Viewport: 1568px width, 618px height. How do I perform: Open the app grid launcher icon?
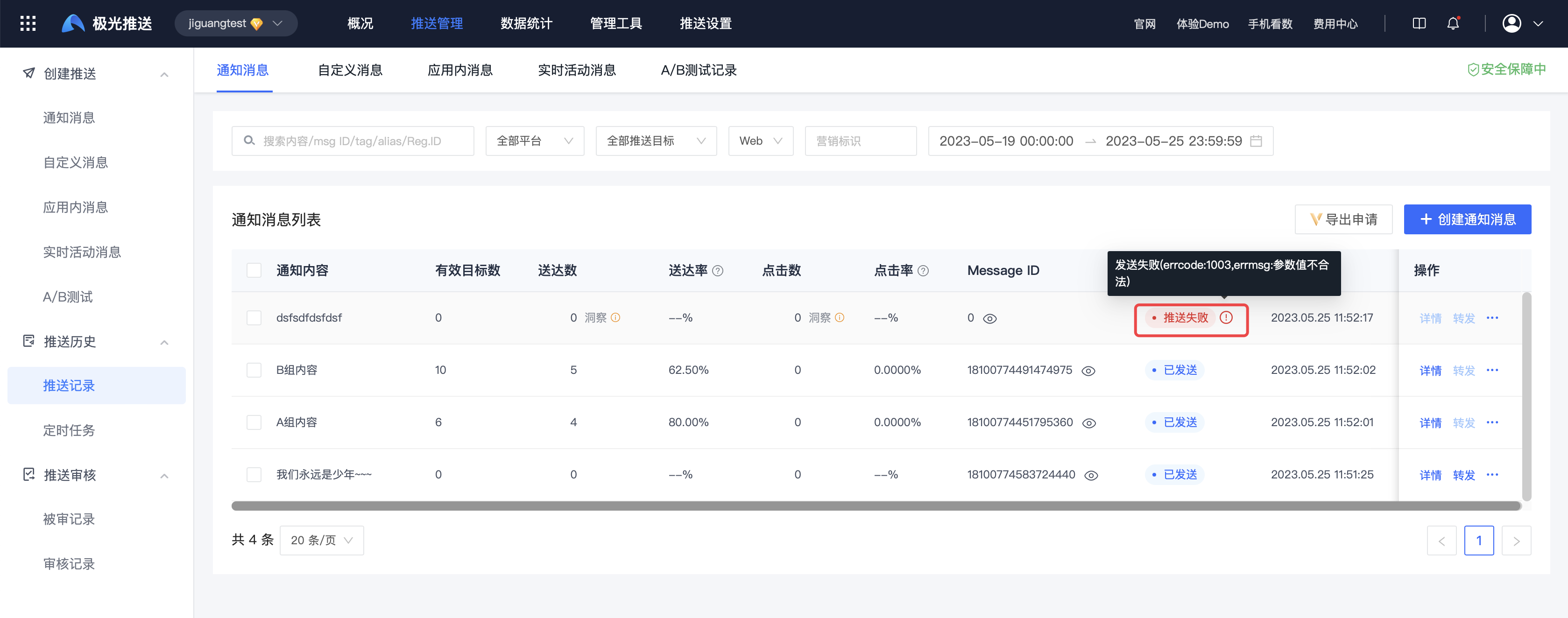(28, 24)
